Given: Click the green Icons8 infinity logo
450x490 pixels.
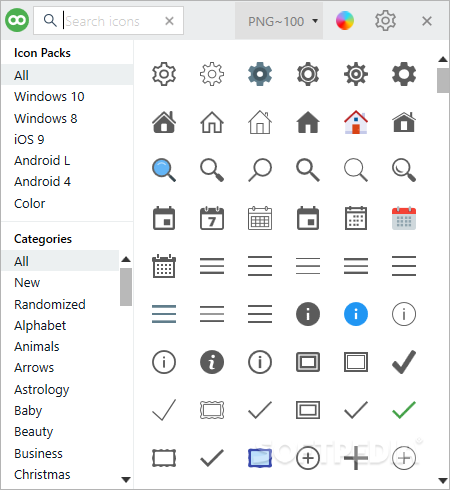Looking at the screenshot, I should (x=17, y=21).
